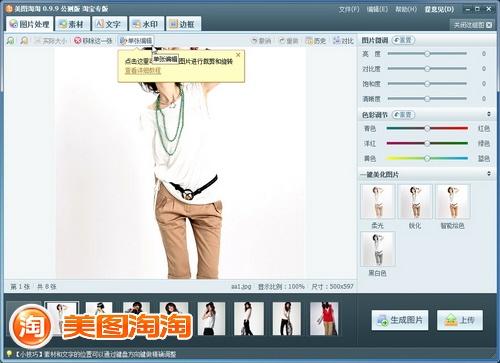Open the 查看详细教程 tutorial link
This screenshot has height=363, width=500.
tap(143, 71)
